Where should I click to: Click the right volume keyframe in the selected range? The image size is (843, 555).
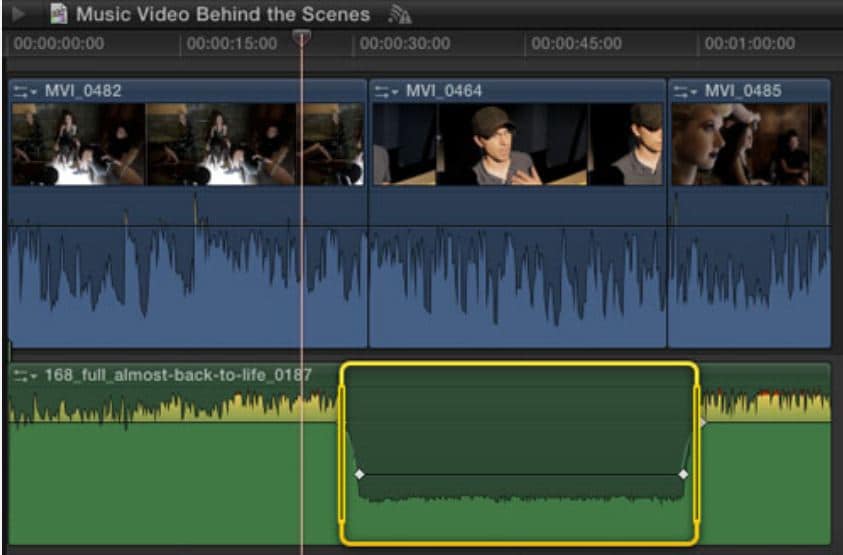pos(683,474)
